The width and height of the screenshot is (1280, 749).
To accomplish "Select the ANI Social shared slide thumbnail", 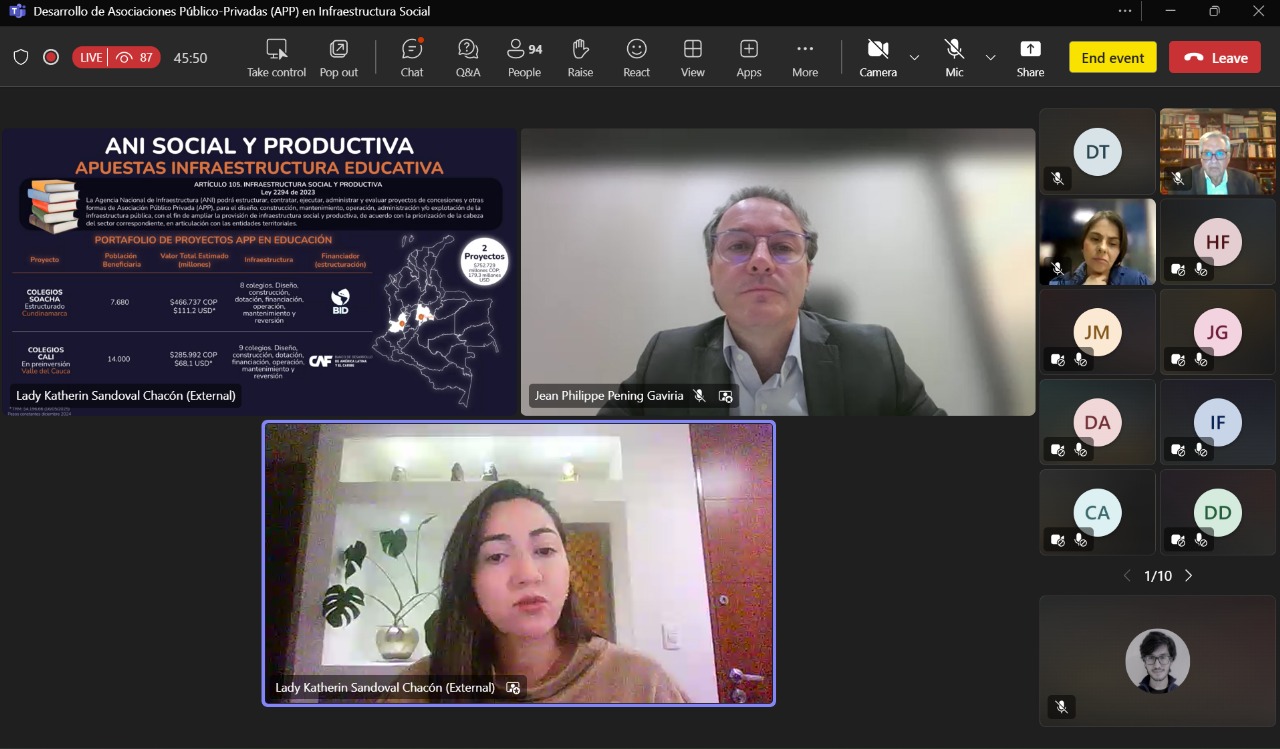I will pos(259,270).
